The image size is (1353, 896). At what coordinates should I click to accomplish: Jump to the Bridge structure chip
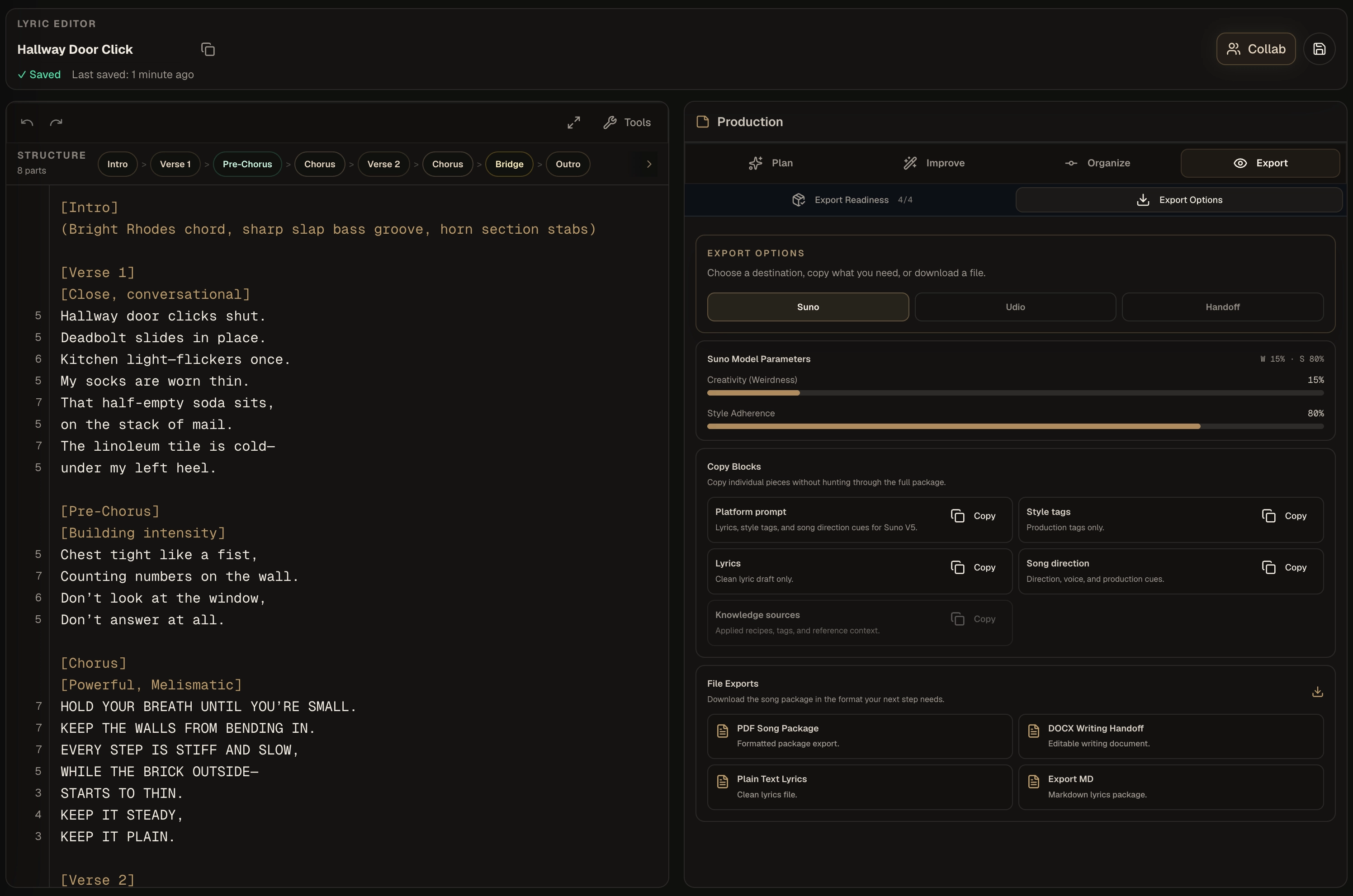509,164
